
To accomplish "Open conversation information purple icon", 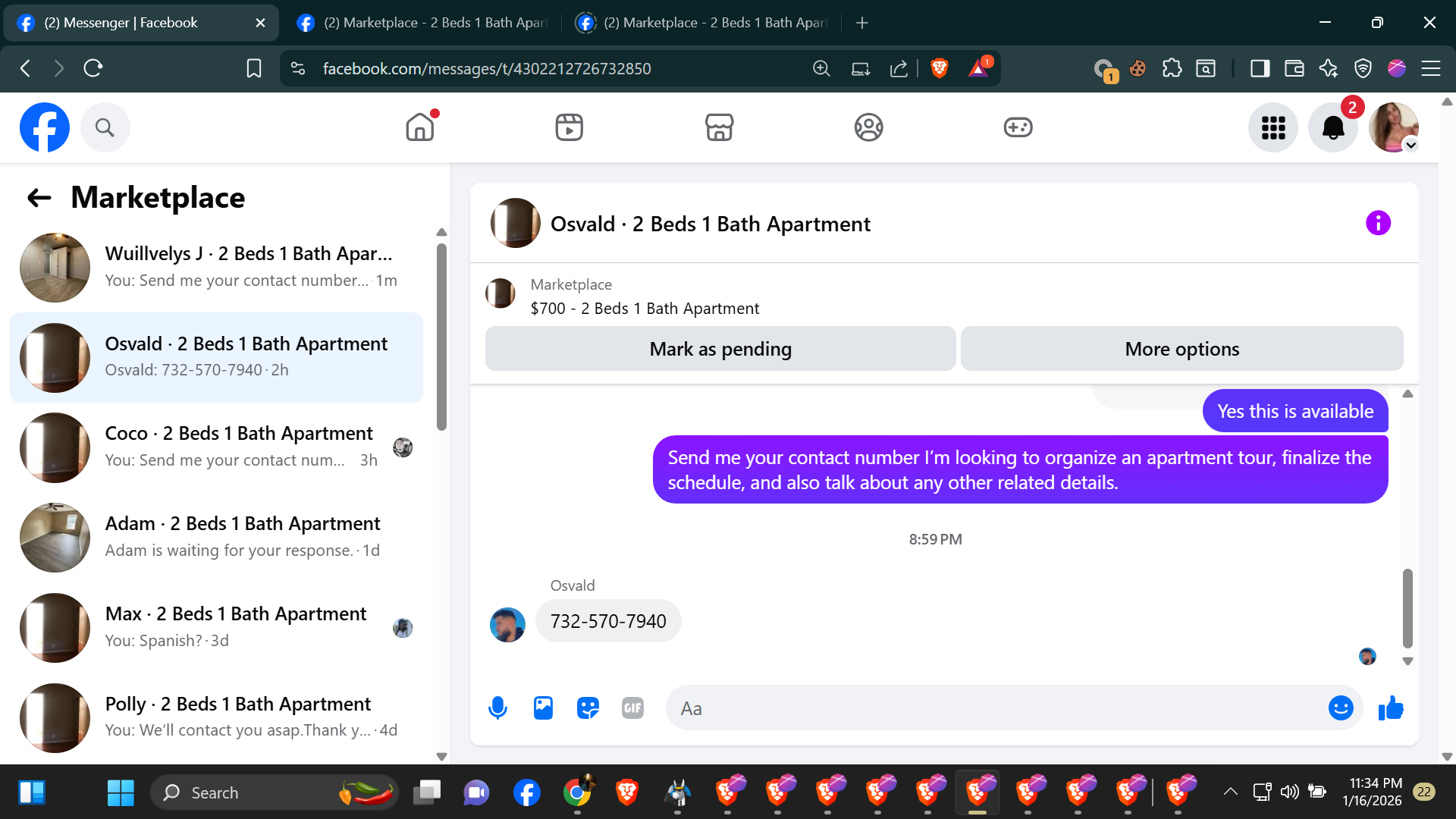I will (1378, 223).
